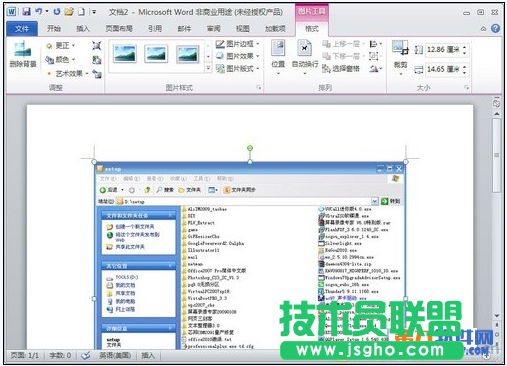Image resolution: width=507 pixels, height=366 pixels.
Task: Click the language indicator 英语(美国)
Action: pyautogui.click(x=115, y=355)
